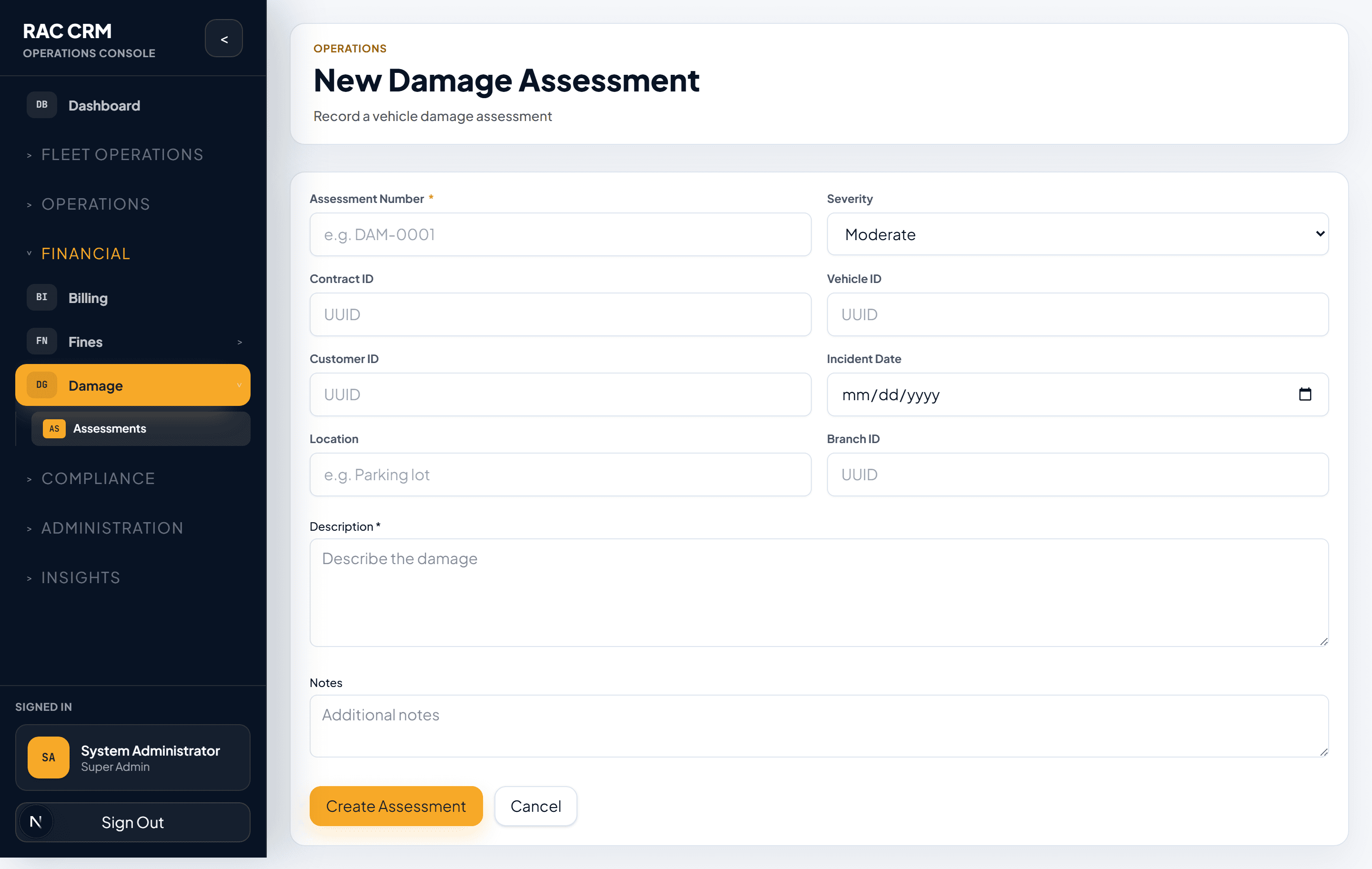Screen dimensions: 1372x869
Task: Expand the Insights section
Action: point(73,577)
